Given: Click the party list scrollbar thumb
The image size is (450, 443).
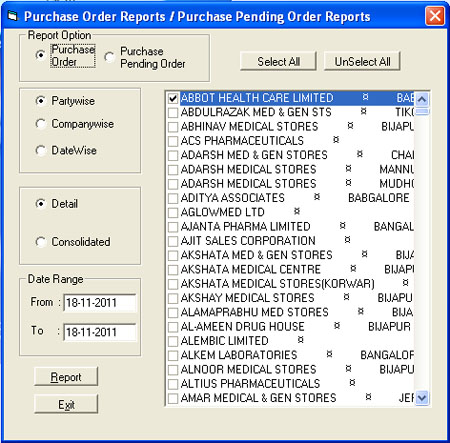Looking at the screenshot, I should [x=422, y=111].
